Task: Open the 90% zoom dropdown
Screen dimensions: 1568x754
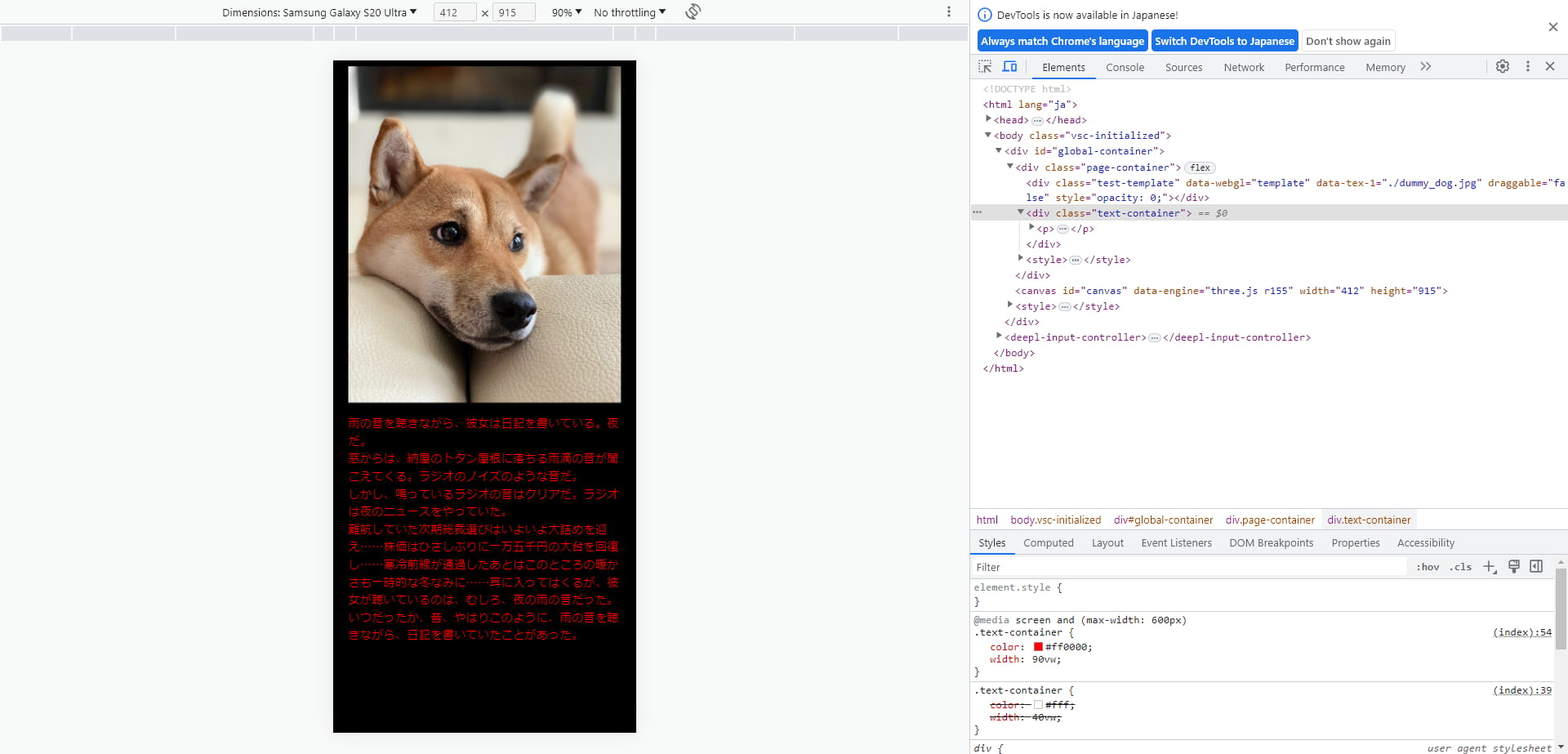Action: pos(565,11)
